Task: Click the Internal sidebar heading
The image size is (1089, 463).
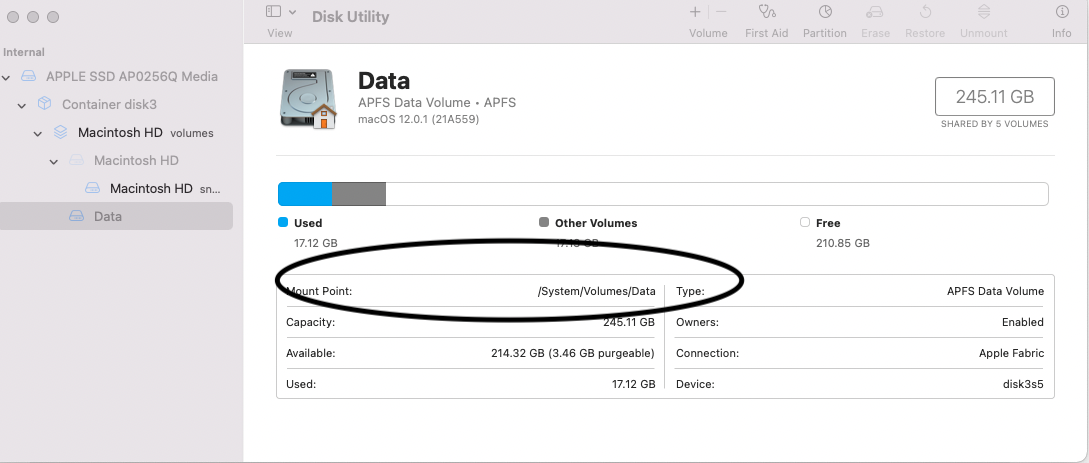Action: click(24, 52)
